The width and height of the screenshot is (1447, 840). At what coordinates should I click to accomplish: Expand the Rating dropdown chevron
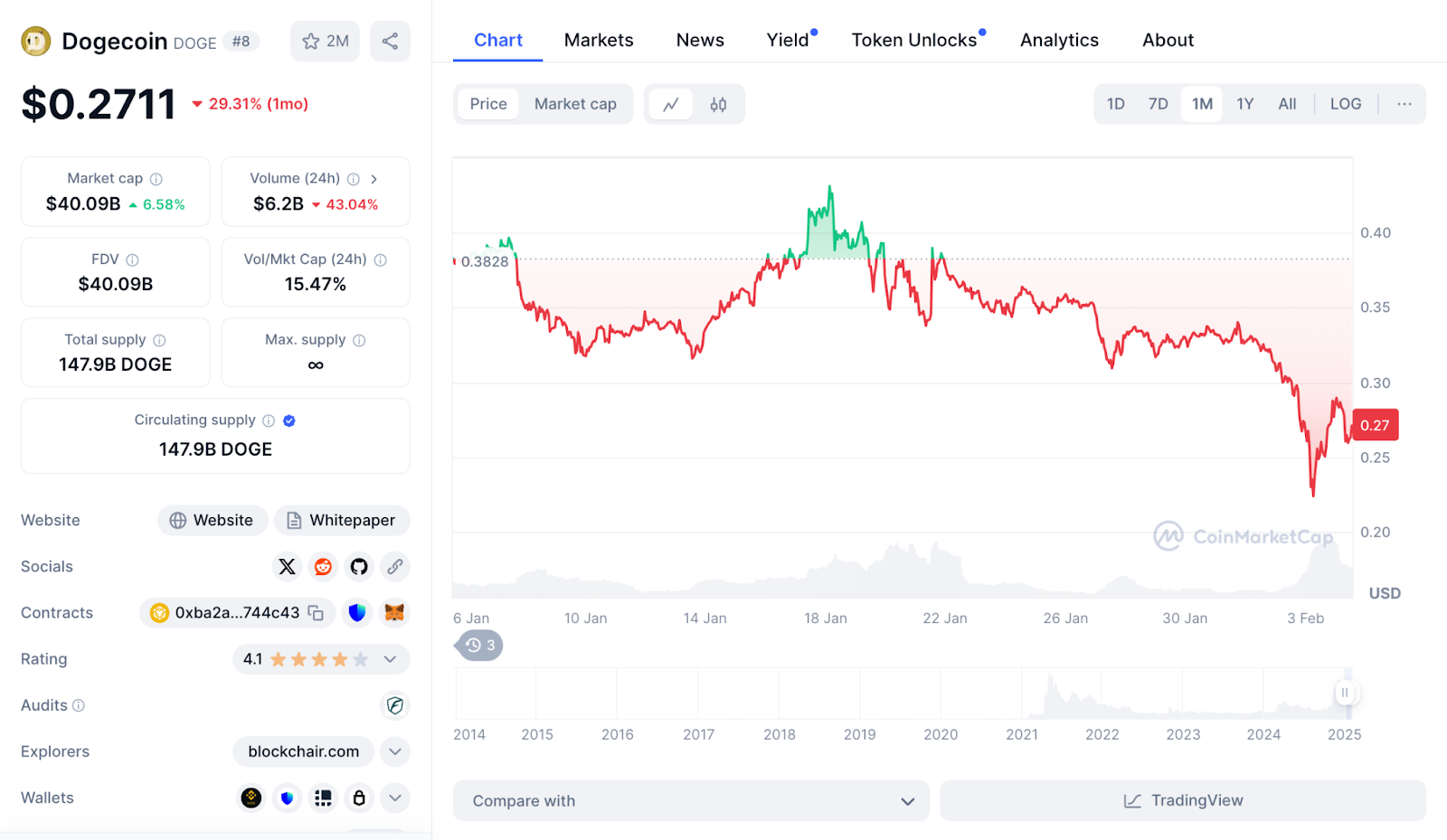tap(390, 659)
